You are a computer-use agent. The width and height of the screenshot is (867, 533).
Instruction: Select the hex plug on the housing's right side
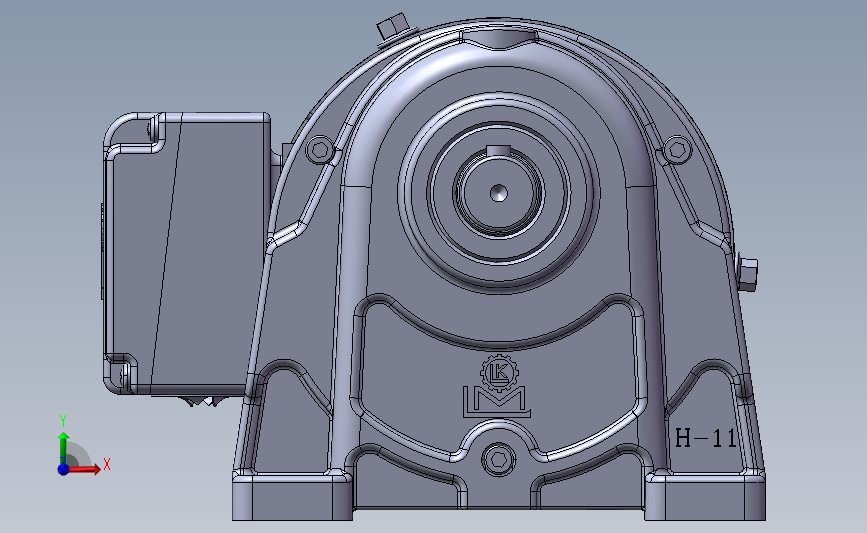747,274
